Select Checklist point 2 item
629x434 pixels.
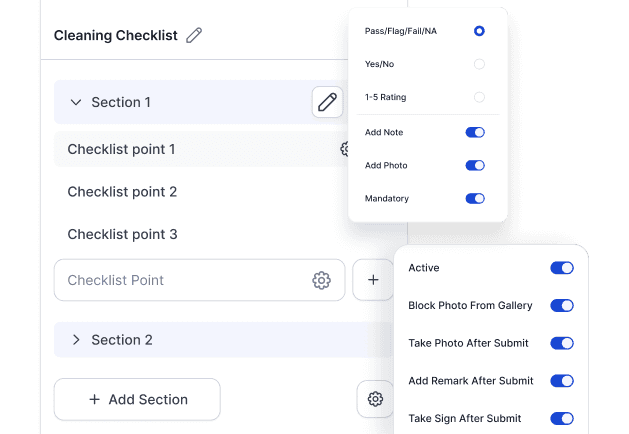(x=122, y=192)
